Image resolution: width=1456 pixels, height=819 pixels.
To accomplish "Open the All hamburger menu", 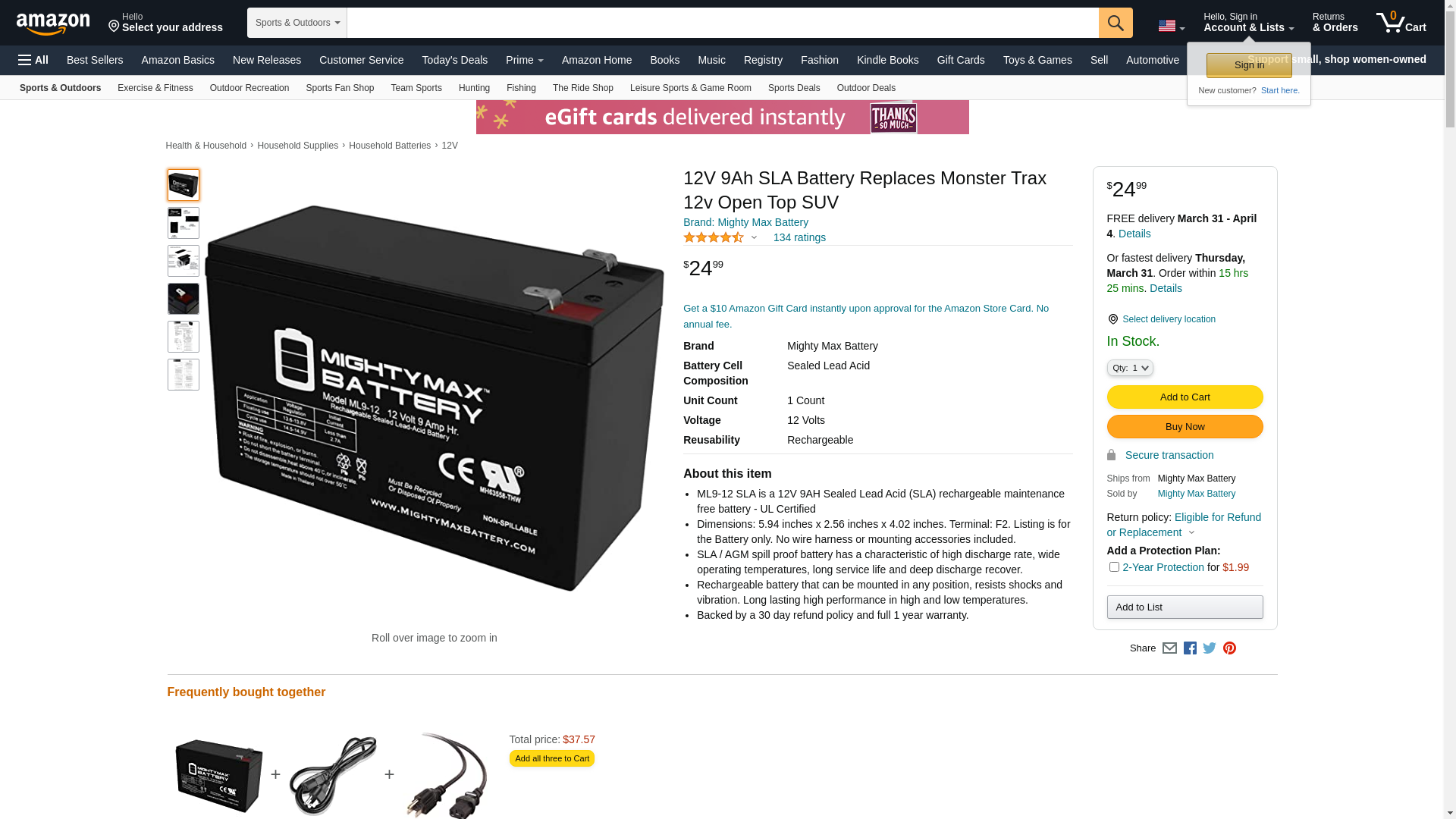I will pos(33,60).
